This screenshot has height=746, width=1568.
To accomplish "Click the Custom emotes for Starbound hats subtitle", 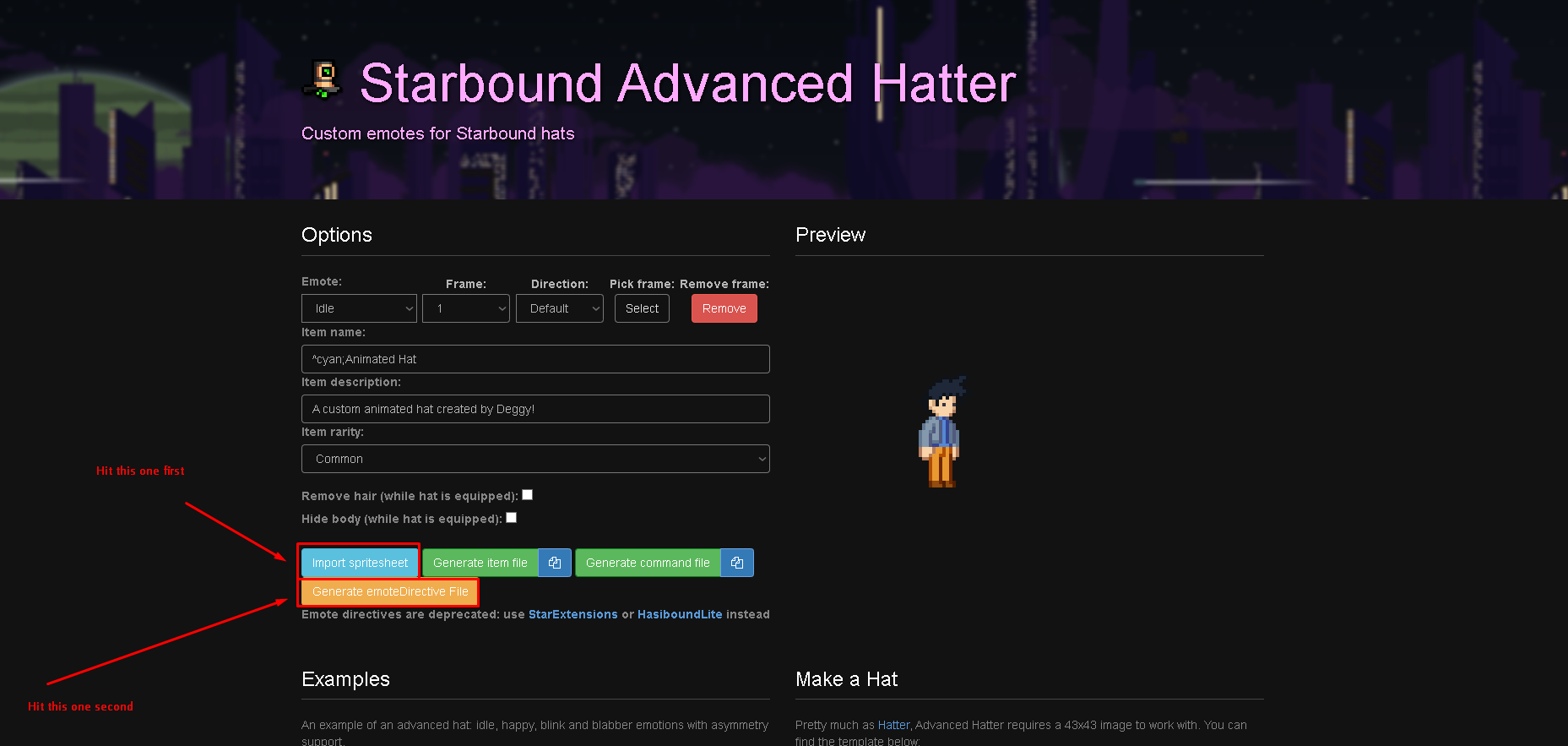I will click(x=437, y=133).
